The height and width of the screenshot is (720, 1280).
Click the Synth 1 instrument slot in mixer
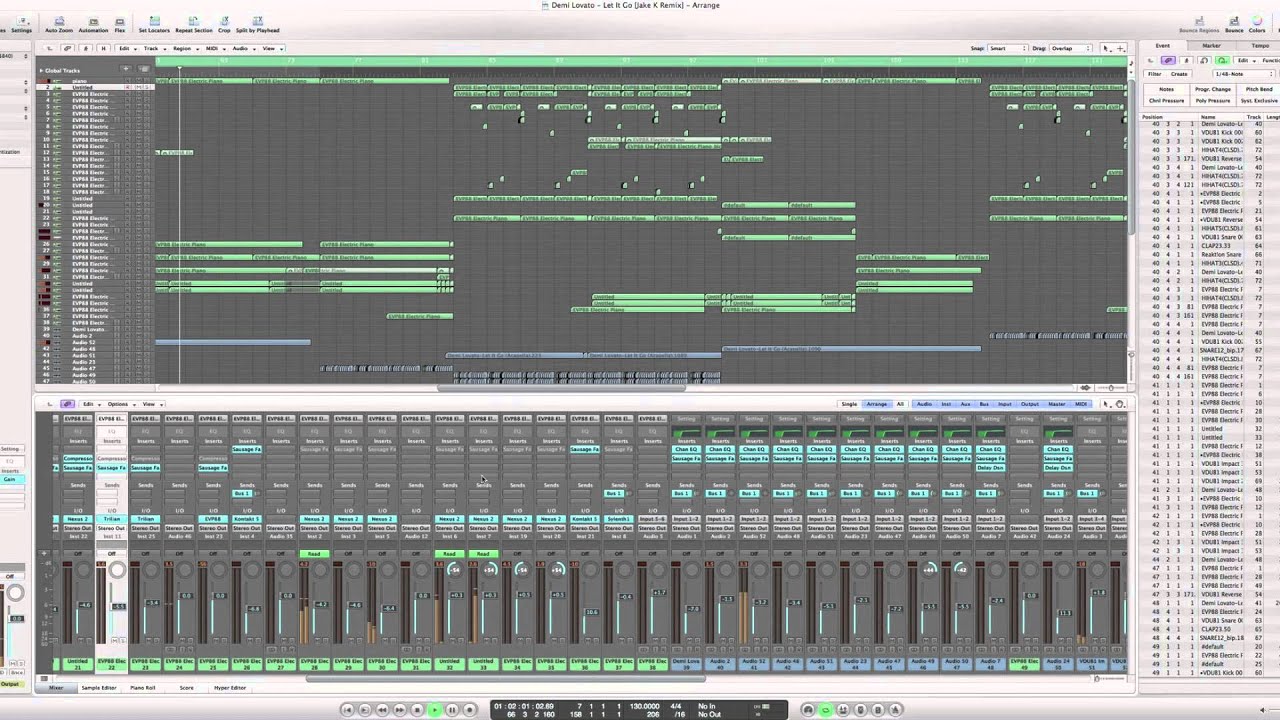(618, 519)
